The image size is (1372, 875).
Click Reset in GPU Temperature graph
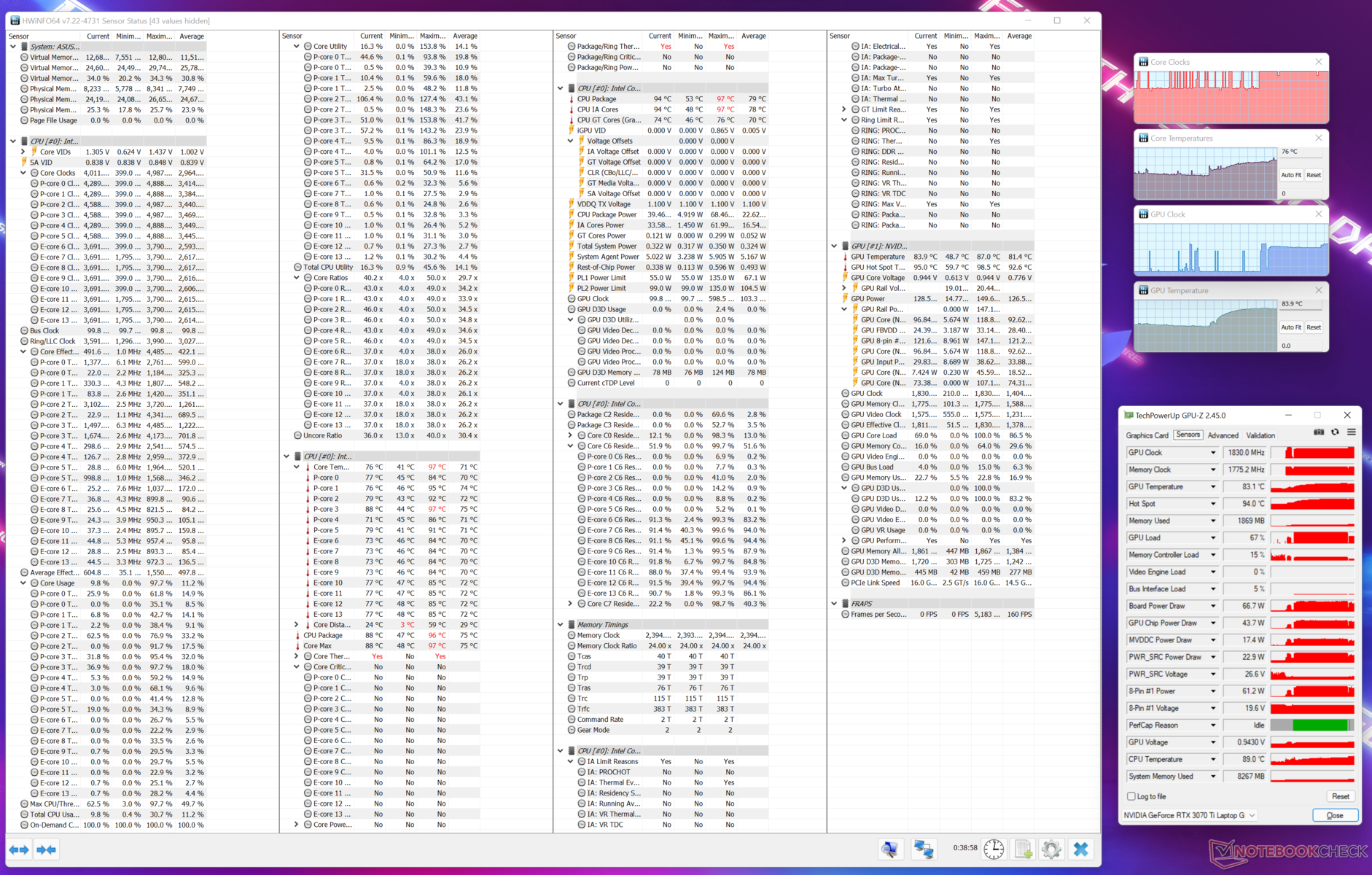click(x=1314, y=327)
